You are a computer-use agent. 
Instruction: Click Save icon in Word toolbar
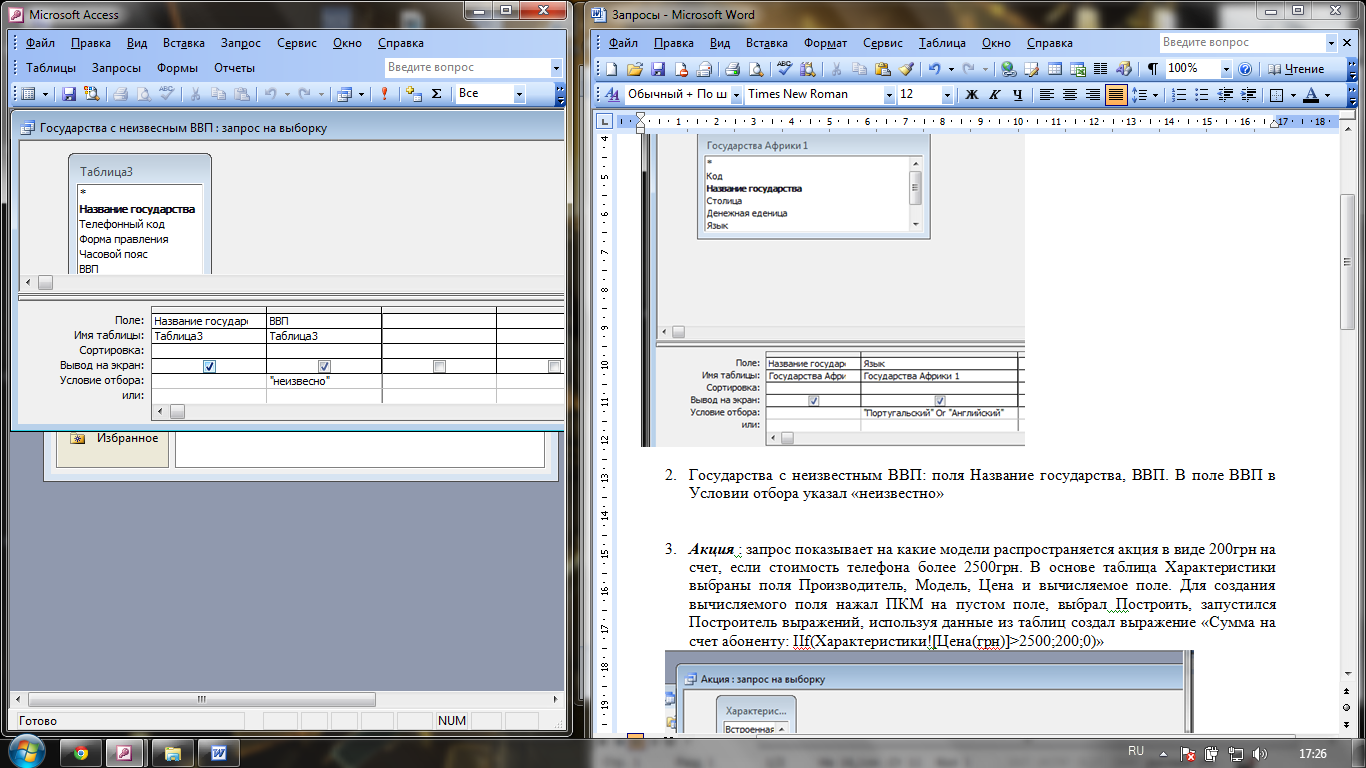[658, 69]
